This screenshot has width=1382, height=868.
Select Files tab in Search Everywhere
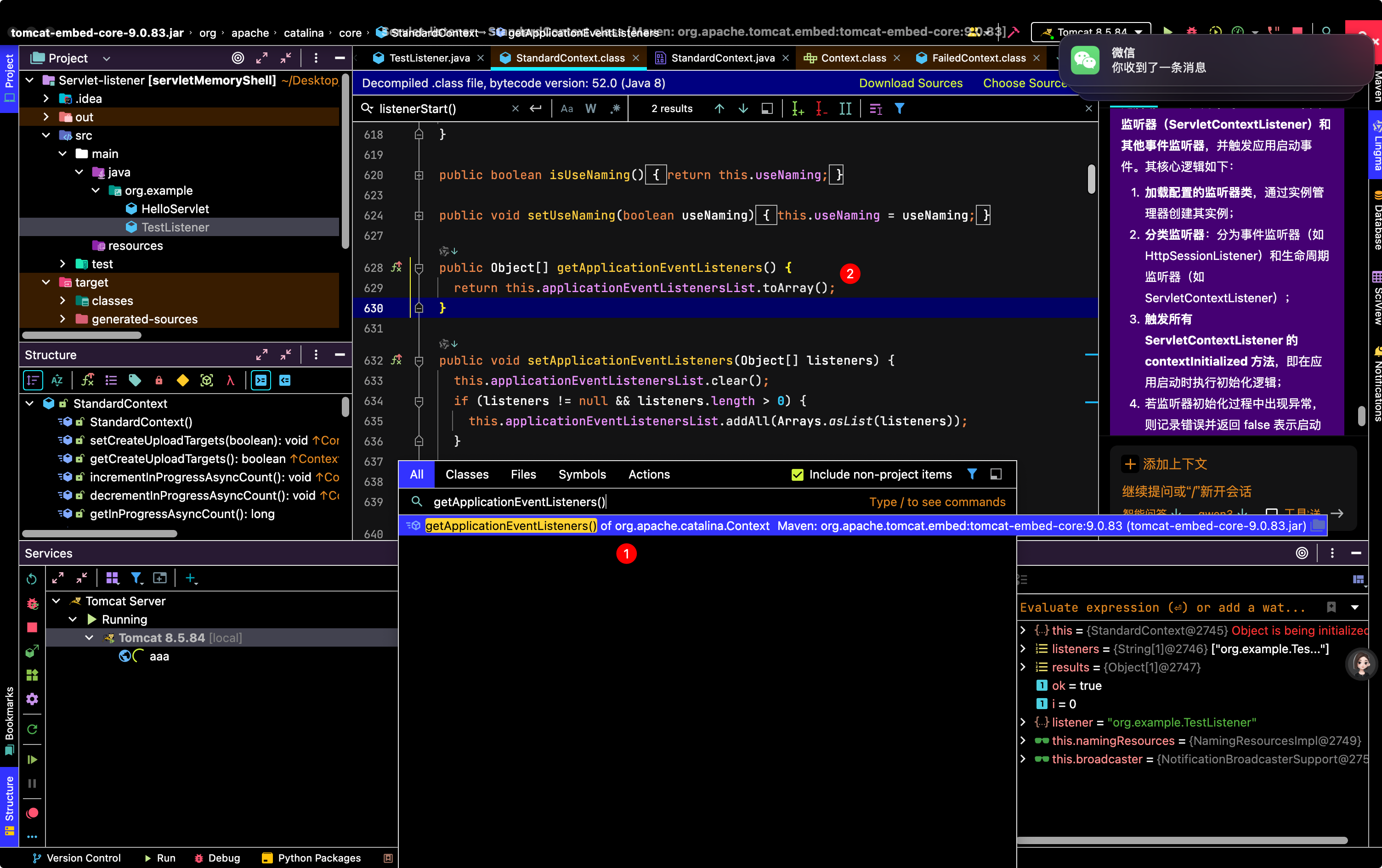tap(523, 474)
